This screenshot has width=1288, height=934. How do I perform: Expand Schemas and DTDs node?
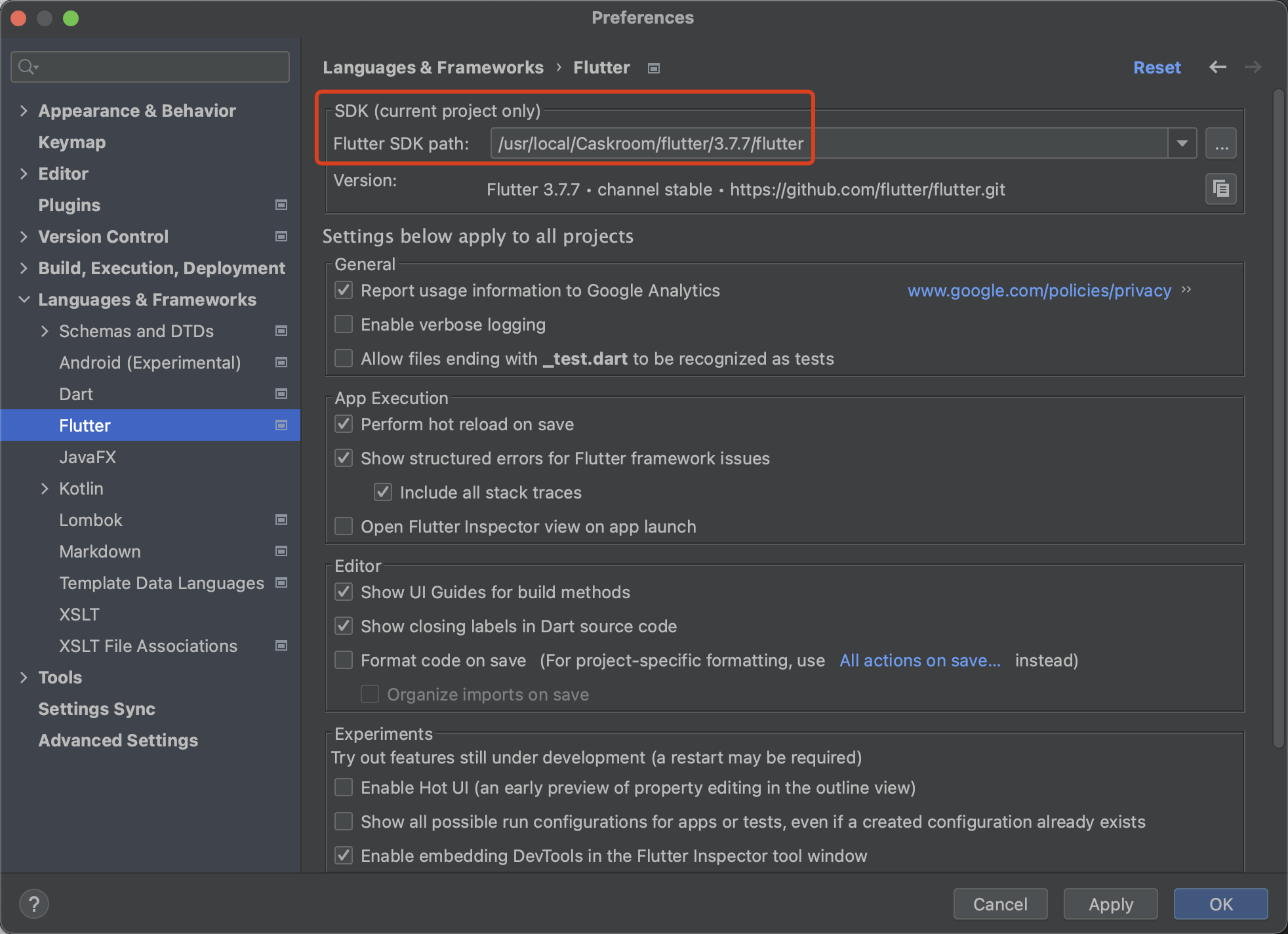(x=45, y=331)
